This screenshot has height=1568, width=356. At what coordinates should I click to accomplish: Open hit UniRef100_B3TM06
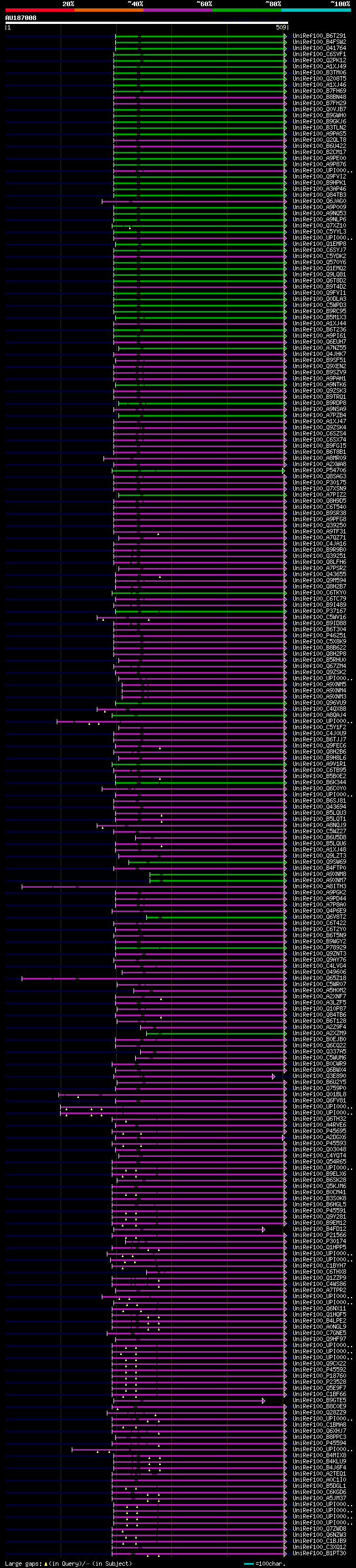click(x=319, y=72)
